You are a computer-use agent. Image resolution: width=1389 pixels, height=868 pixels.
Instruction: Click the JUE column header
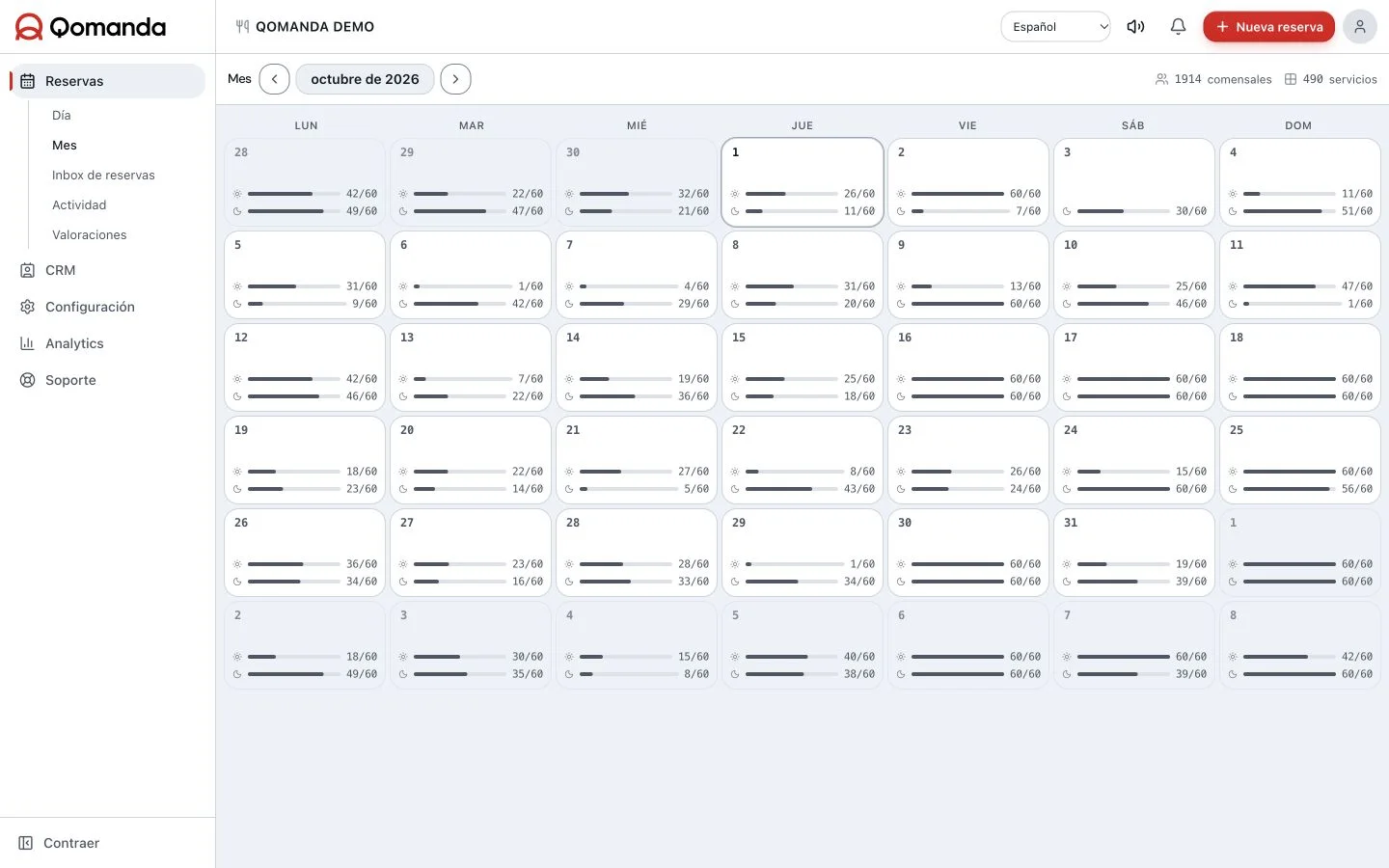tap(803, 125)
